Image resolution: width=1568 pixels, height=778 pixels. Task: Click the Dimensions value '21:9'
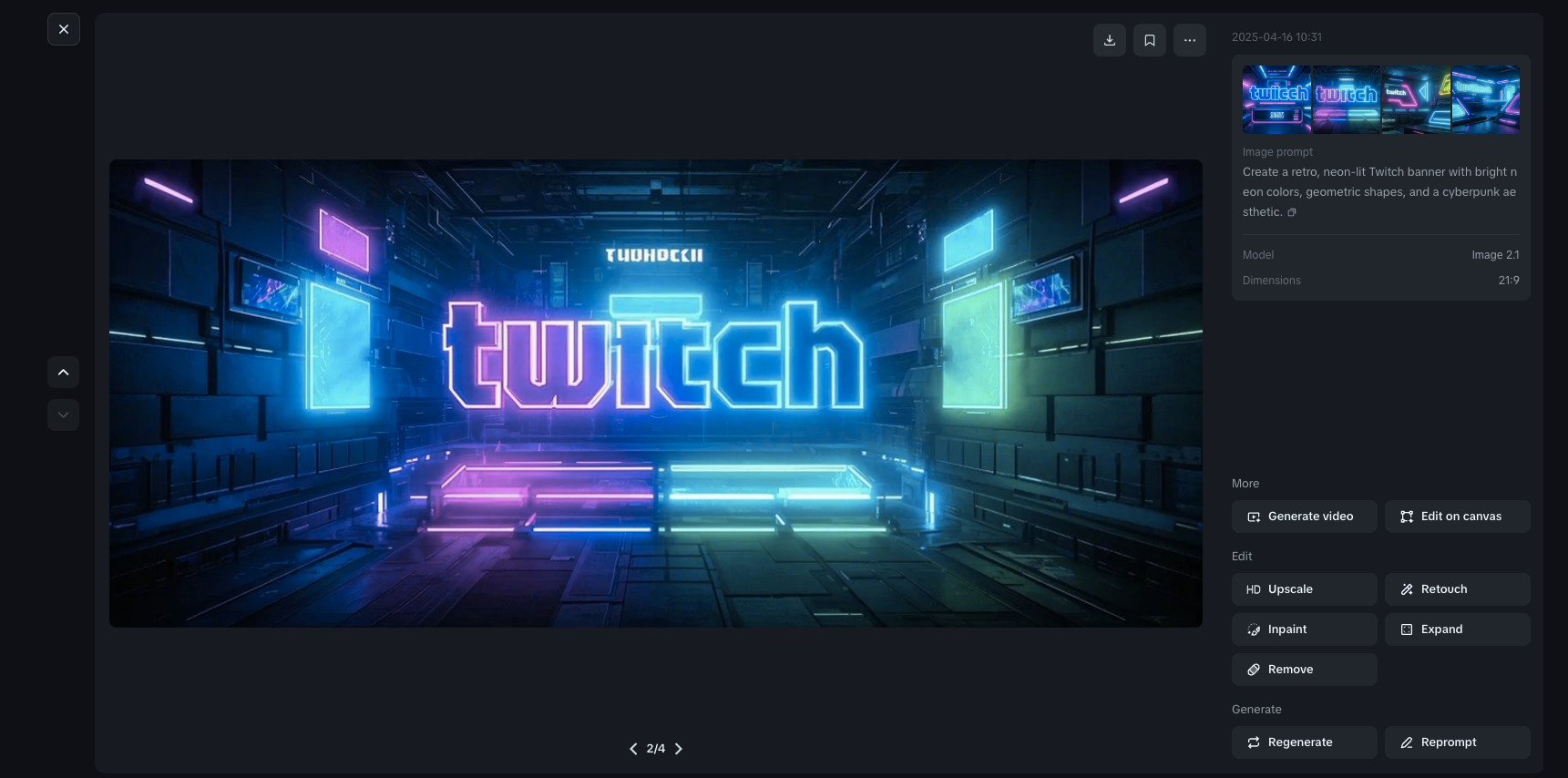pyautogui.click(x=1509, y=281)
